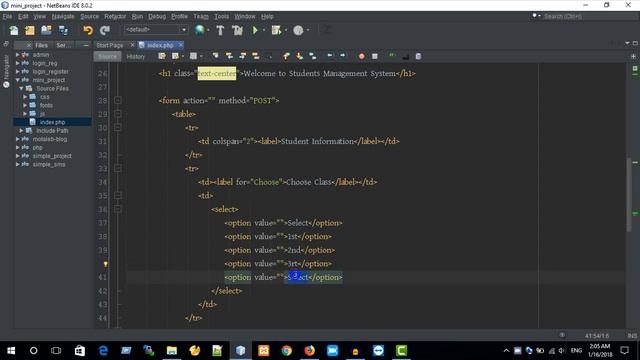Toggle the Highlight Search editor icon
640x360 pixels.
tap(256, 56)
